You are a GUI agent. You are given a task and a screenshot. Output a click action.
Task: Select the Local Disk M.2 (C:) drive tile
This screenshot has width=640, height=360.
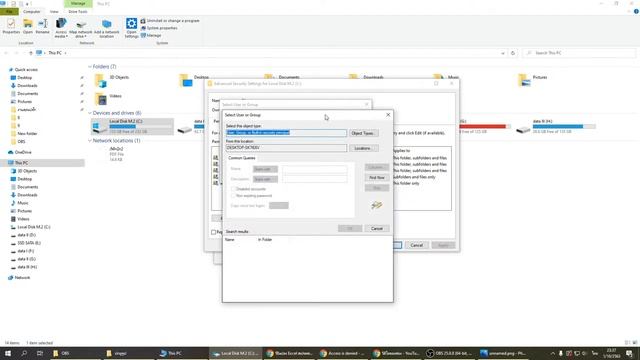[132, 127]
